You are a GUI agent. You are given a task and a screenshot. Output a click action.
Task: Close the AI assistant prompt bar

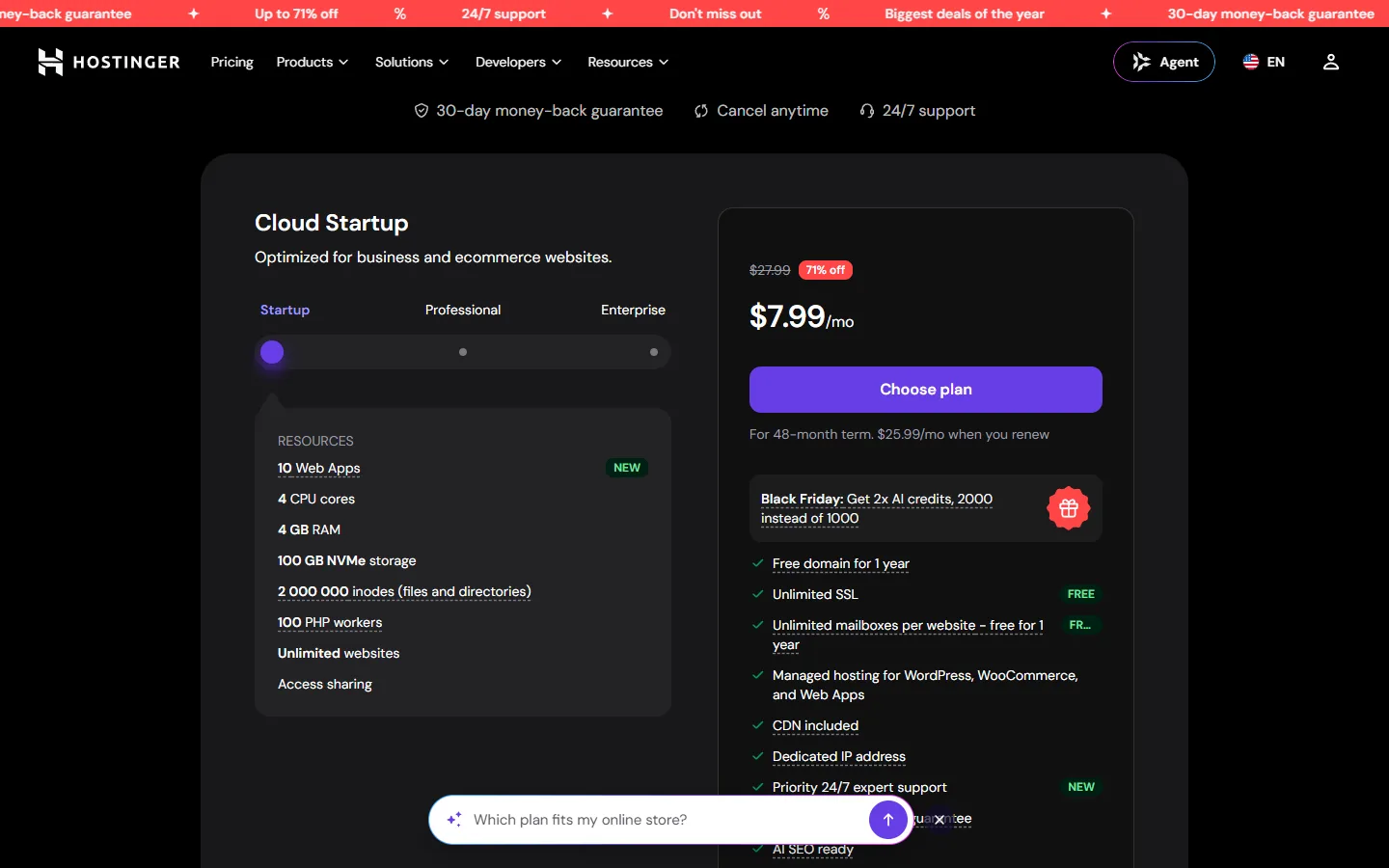(939, 820)
